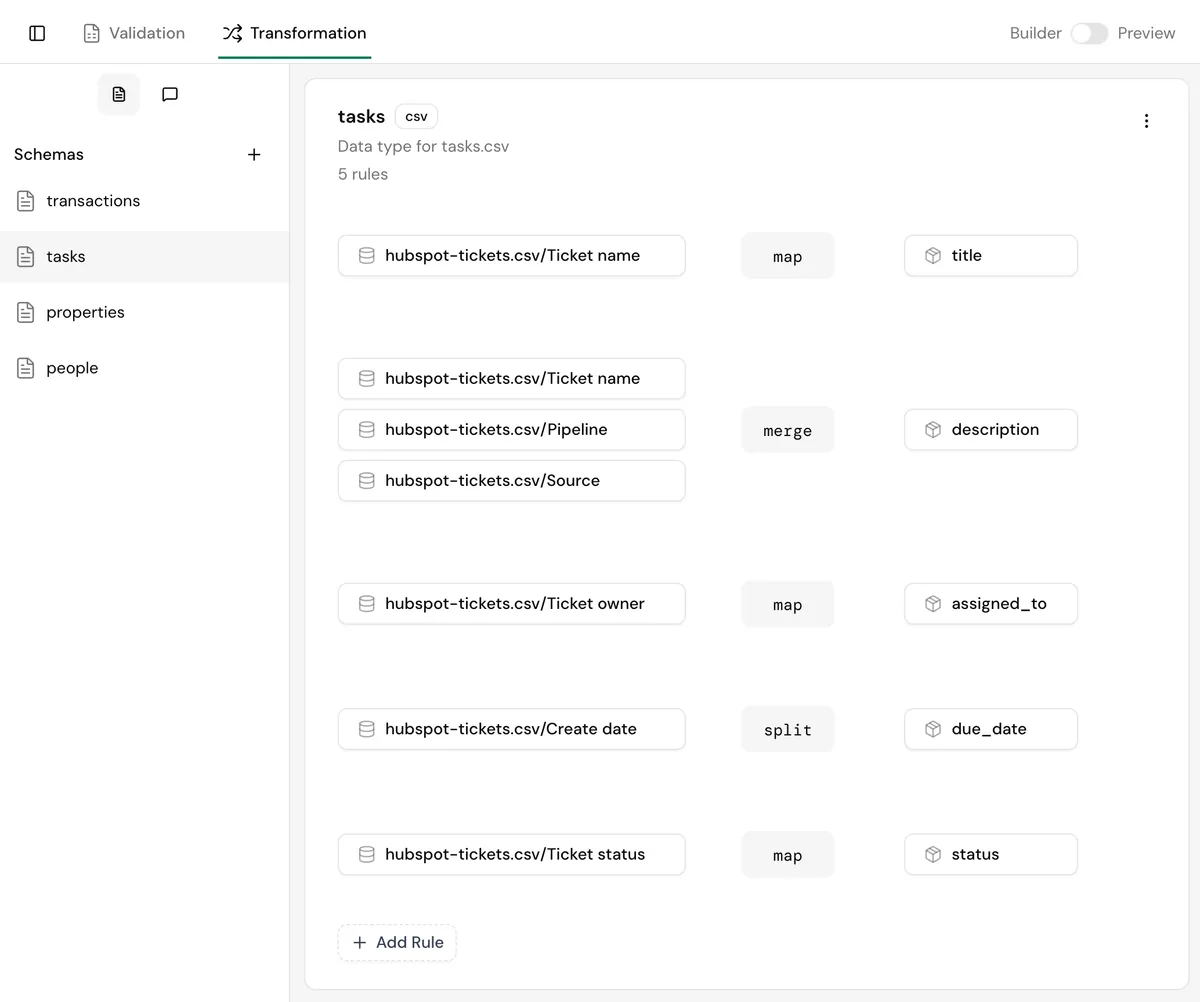1200x1002 pixels.
Task: Click the database icon beside Create date
Action: 367,729
